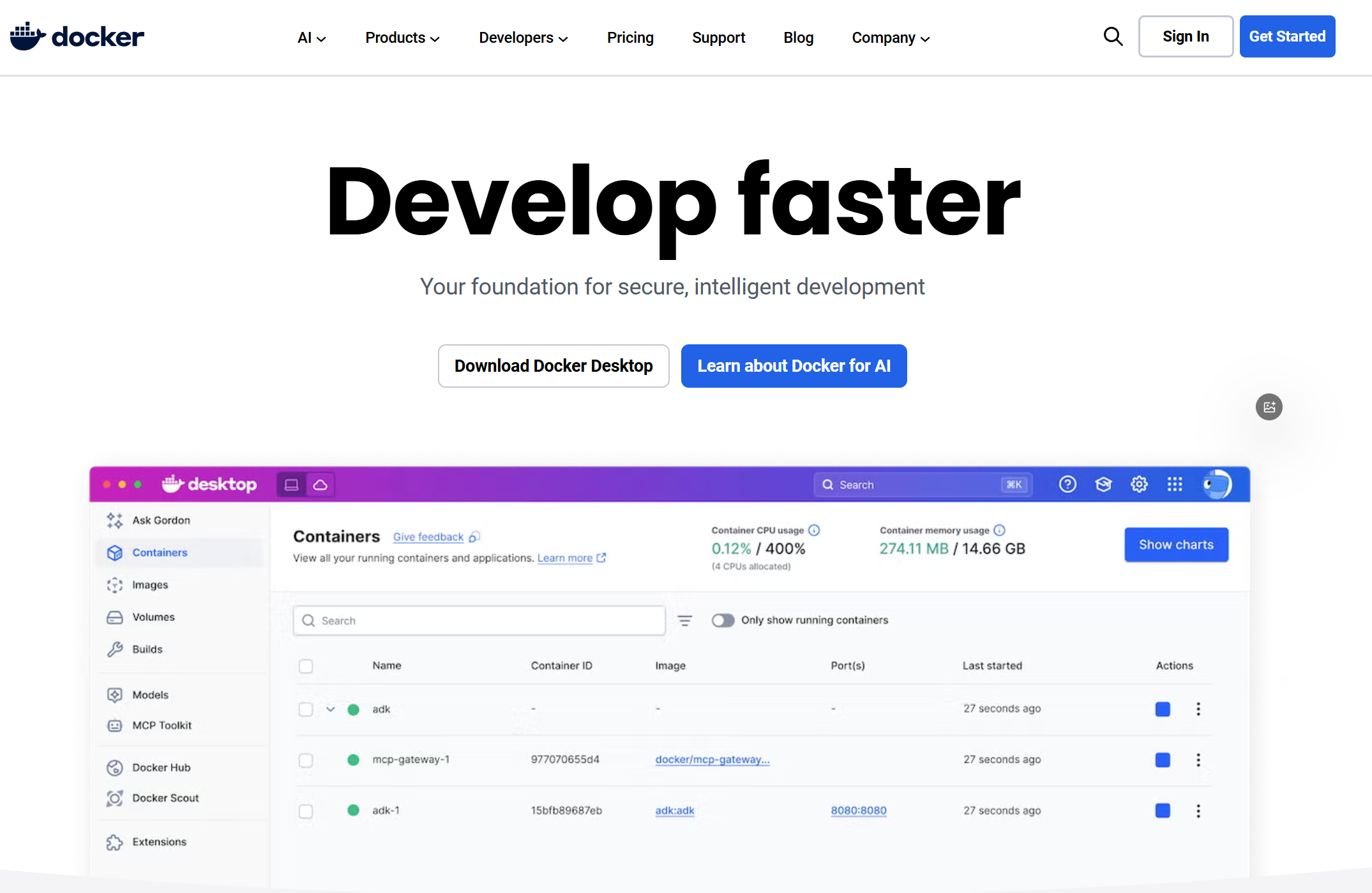Open the help question mark icon

[x=1067, y=484]
